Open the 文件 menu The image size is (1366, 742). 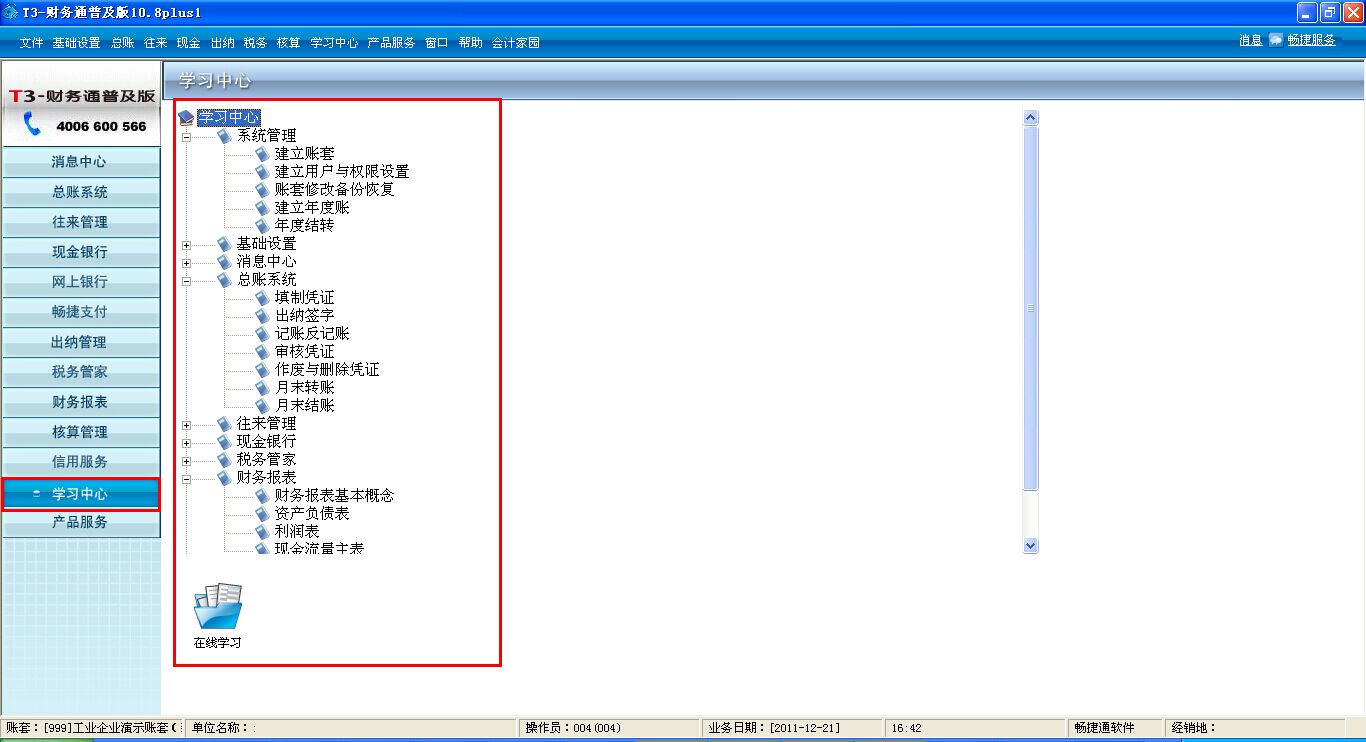click(31, 43)
